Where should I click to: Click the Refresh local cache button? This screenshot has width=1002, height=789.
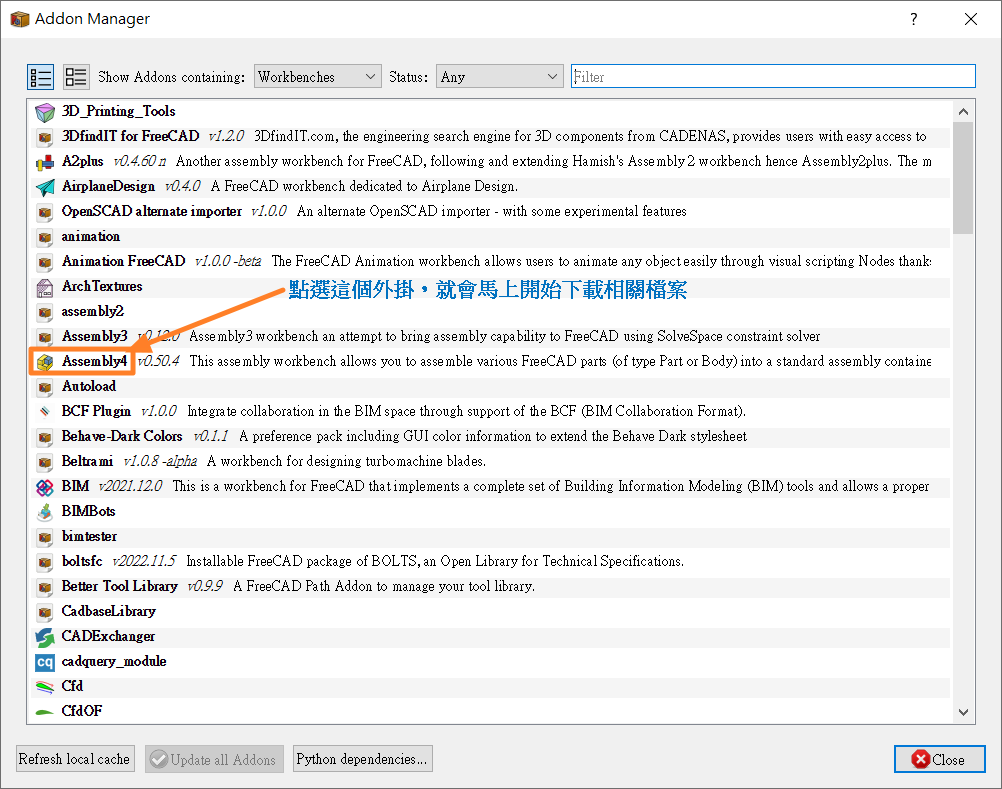tap(75, 759)
